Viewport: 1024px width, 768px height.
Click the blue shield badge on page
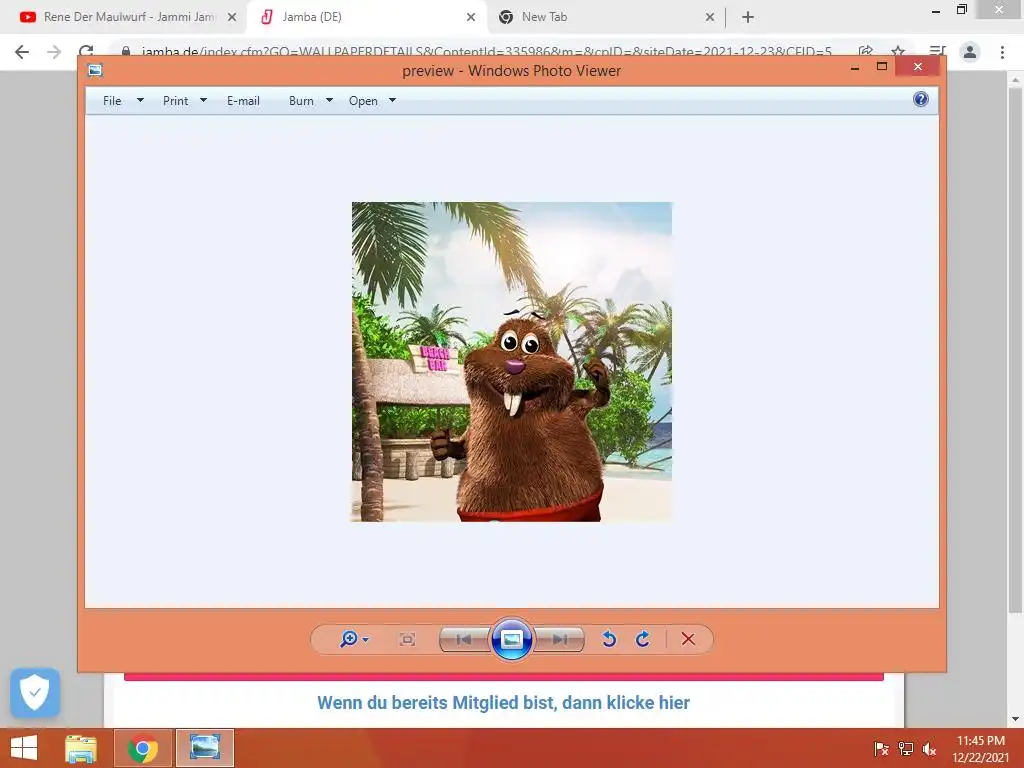point(35,692)
